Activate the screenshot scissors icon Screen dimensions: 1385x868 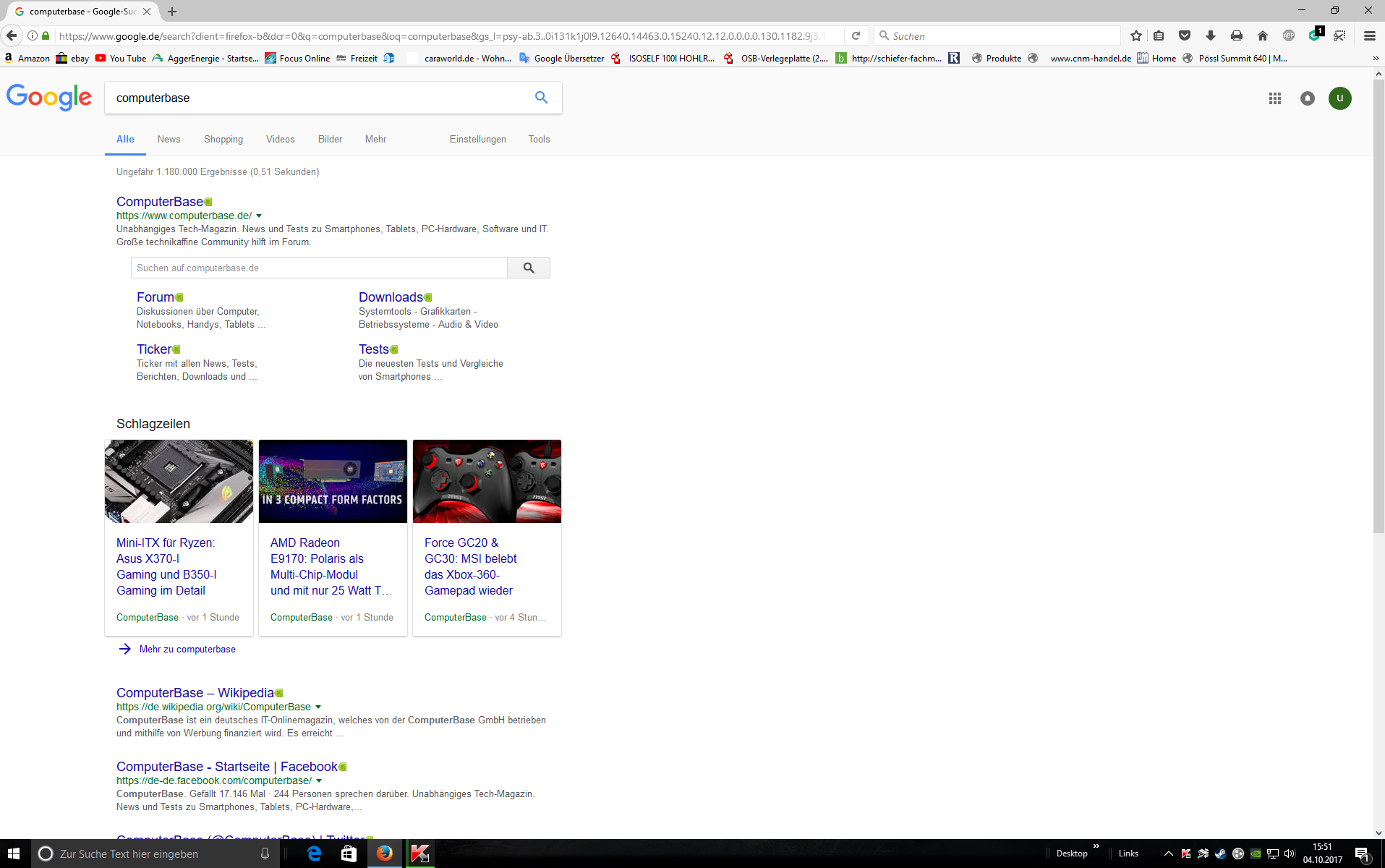click(x=1340, y=35)
